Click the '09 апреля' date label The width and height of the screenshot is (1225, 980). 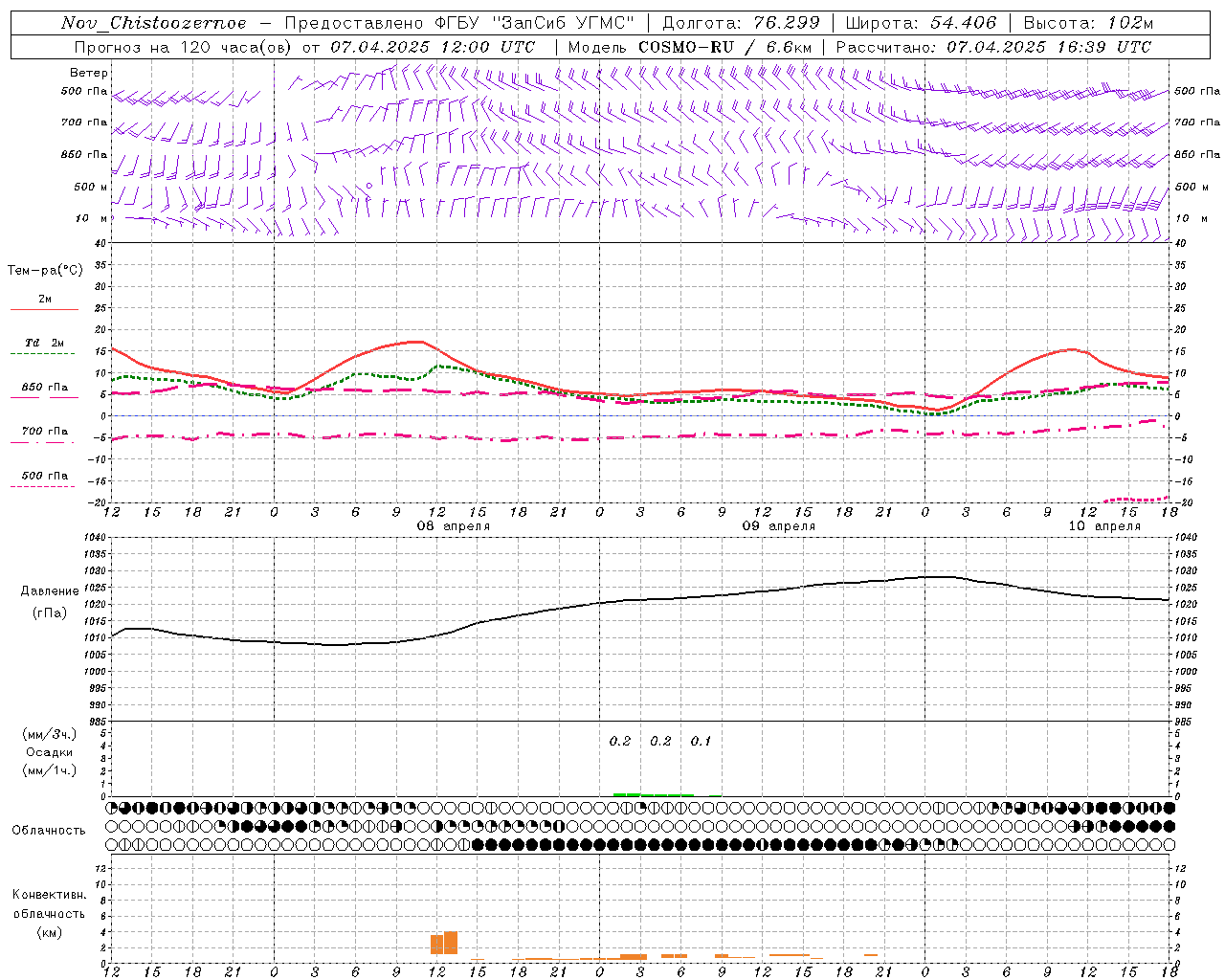779,526
